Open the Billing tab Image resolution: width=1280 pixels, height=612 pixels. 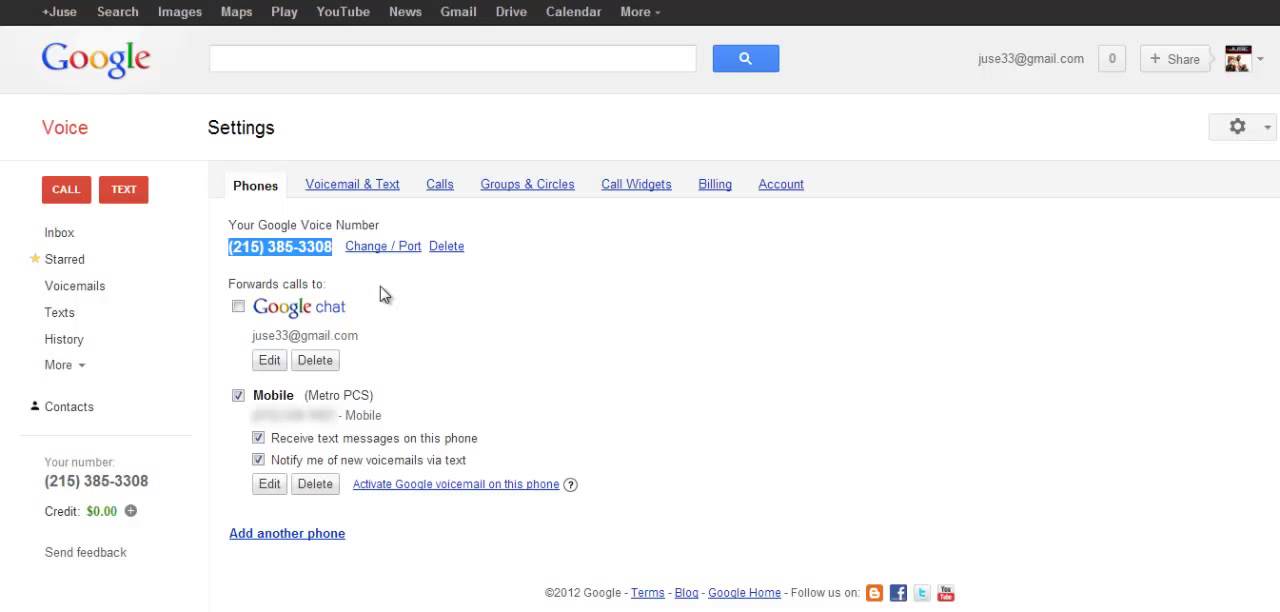click(715, 184)
